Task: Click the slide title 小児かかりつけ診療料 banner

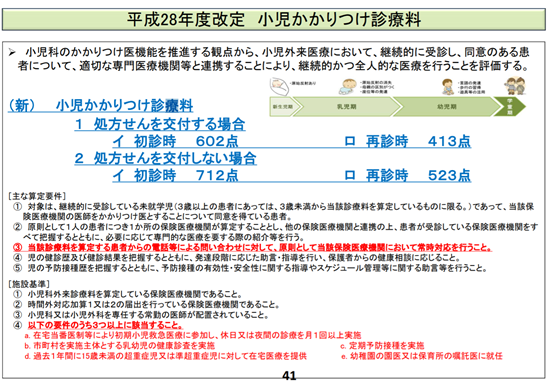Action: click(x=274, y=20)
